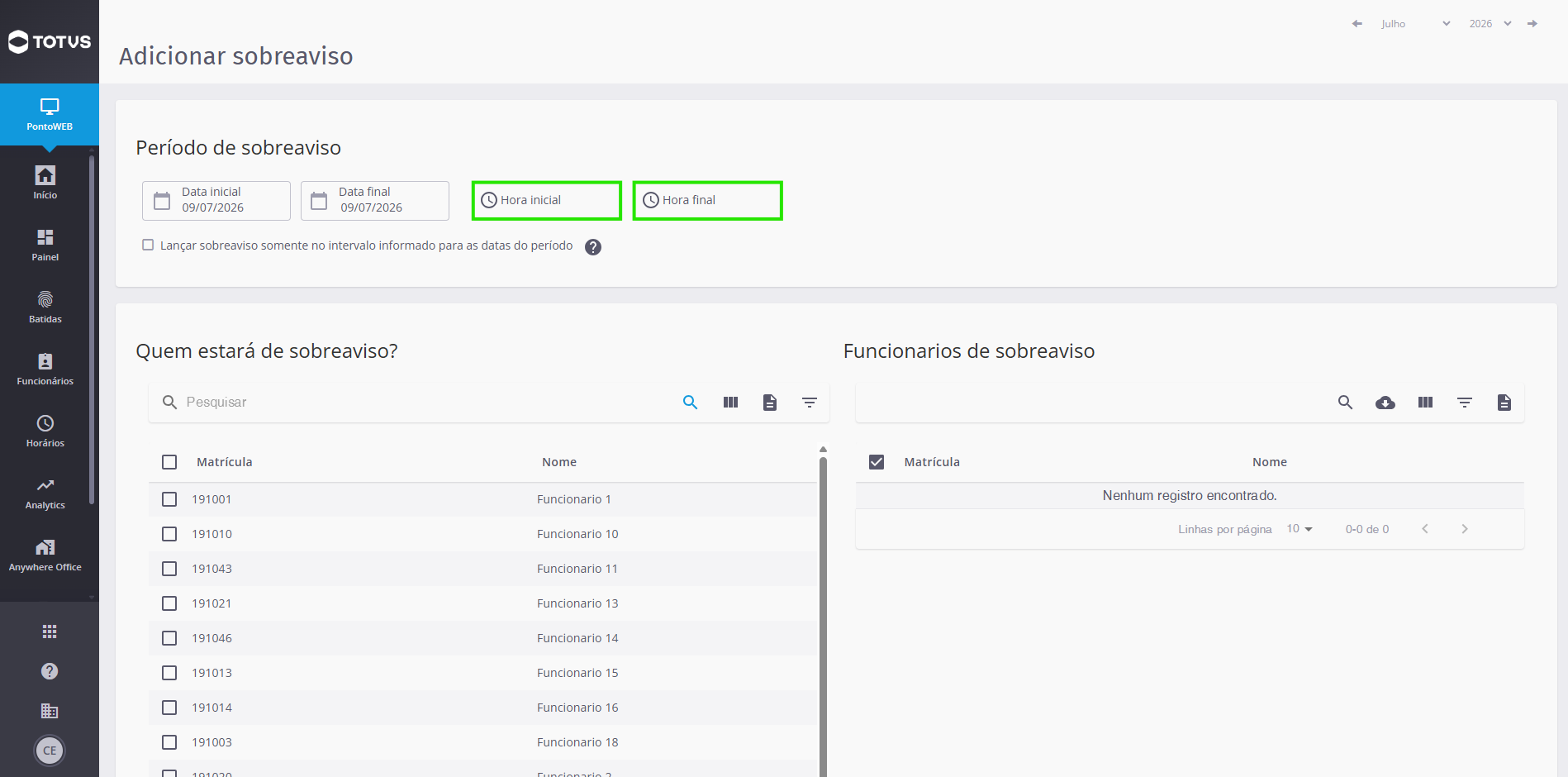This screenshot has width=1568, height=777.
Task: Open the company building icon
Action: click(50, 711)
